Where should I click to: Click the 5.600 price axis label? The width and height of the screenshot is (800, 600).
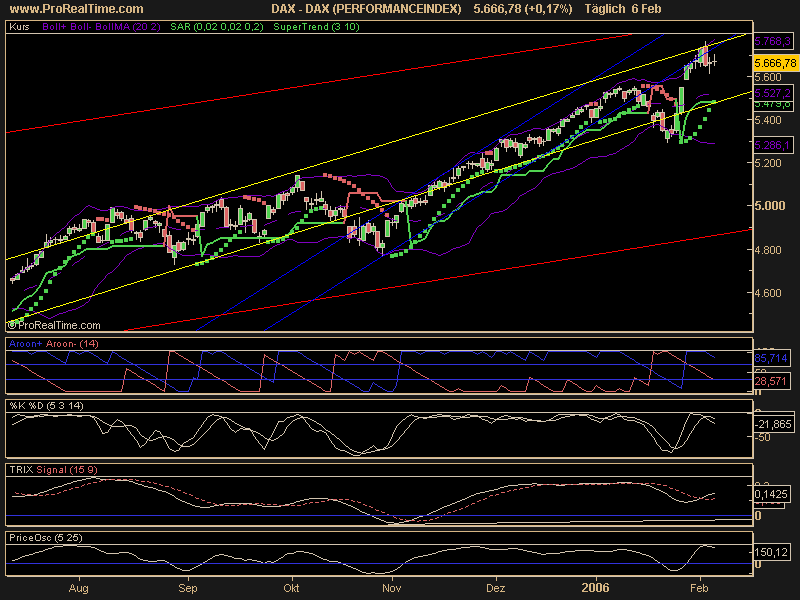point(768,78)
